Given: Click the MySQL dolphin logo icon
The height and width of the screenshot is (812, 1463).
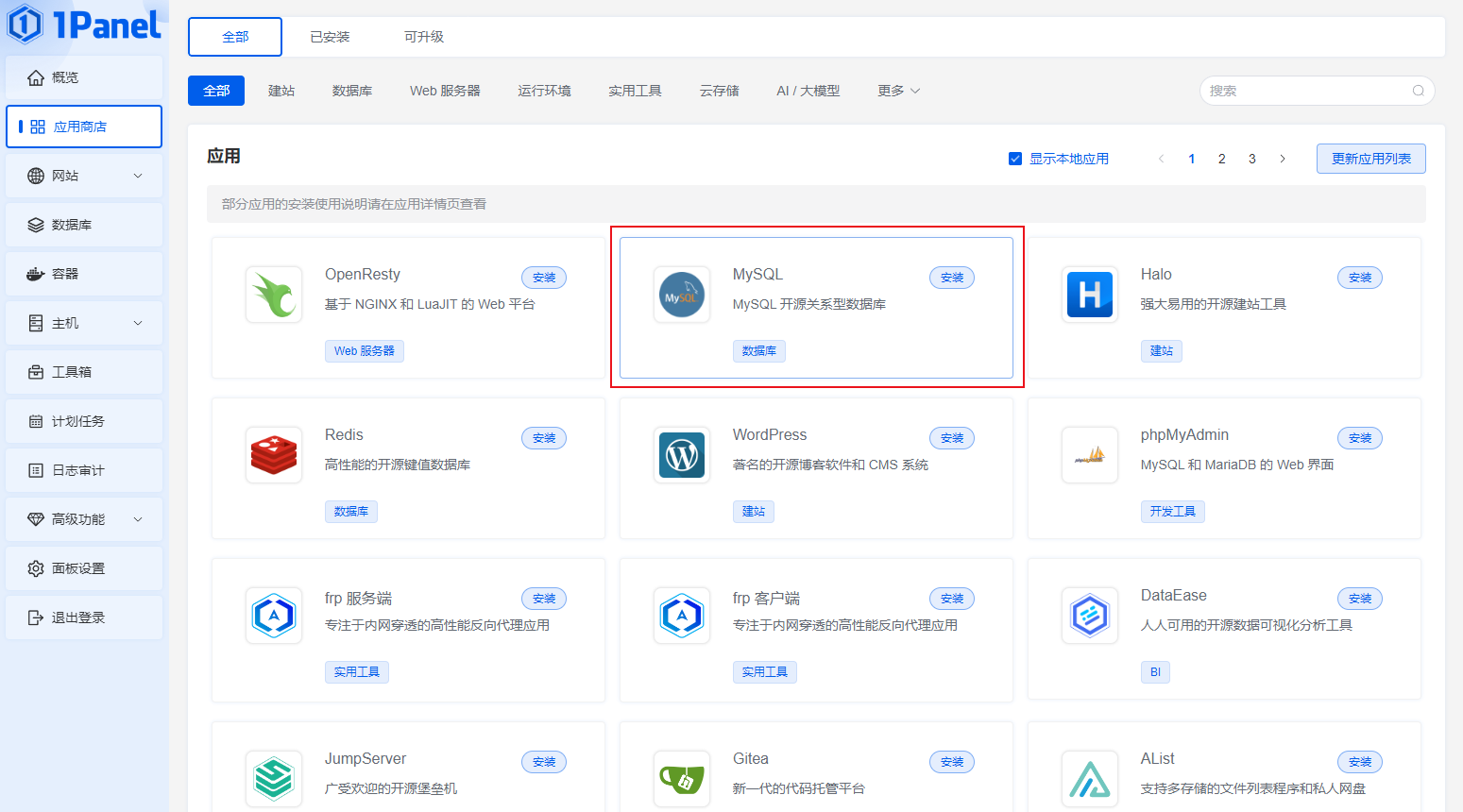Looking at the screenshot, I should 682,295.
